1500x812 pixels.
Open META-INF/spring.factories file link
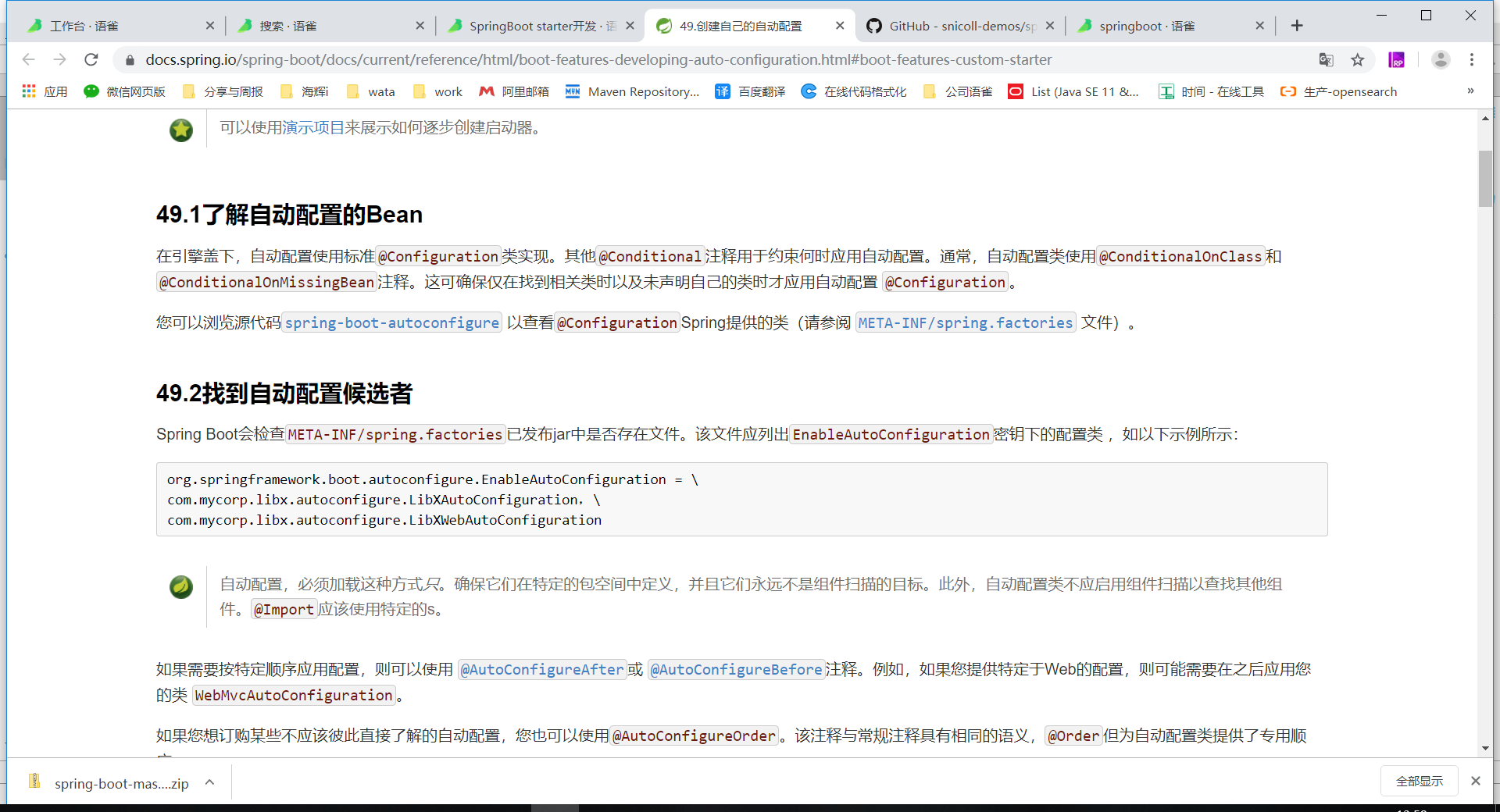pyautogui.click(x=966, y=323)
